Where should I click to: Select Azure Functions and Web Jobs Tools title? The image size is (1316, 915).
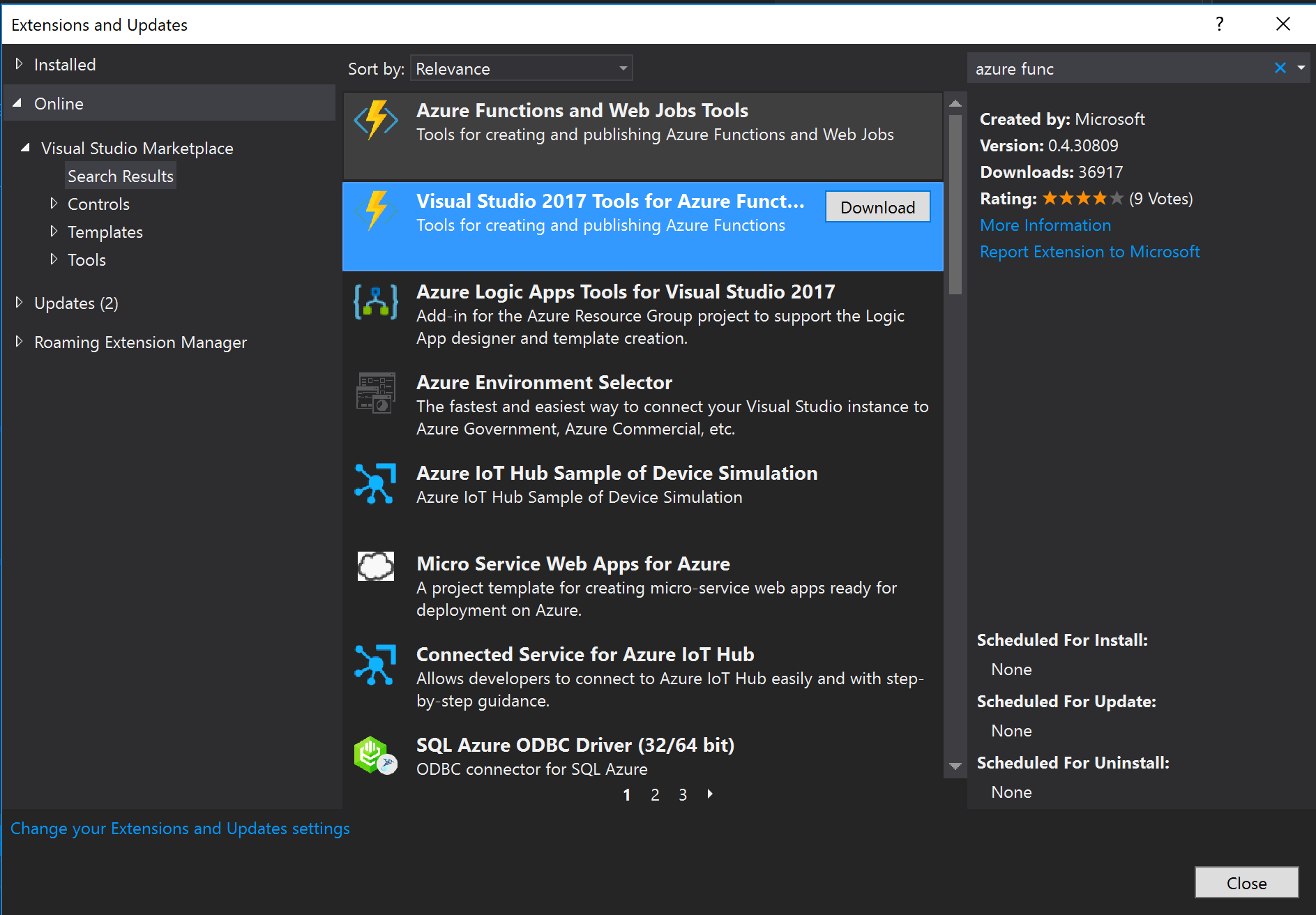pos(582,110)
